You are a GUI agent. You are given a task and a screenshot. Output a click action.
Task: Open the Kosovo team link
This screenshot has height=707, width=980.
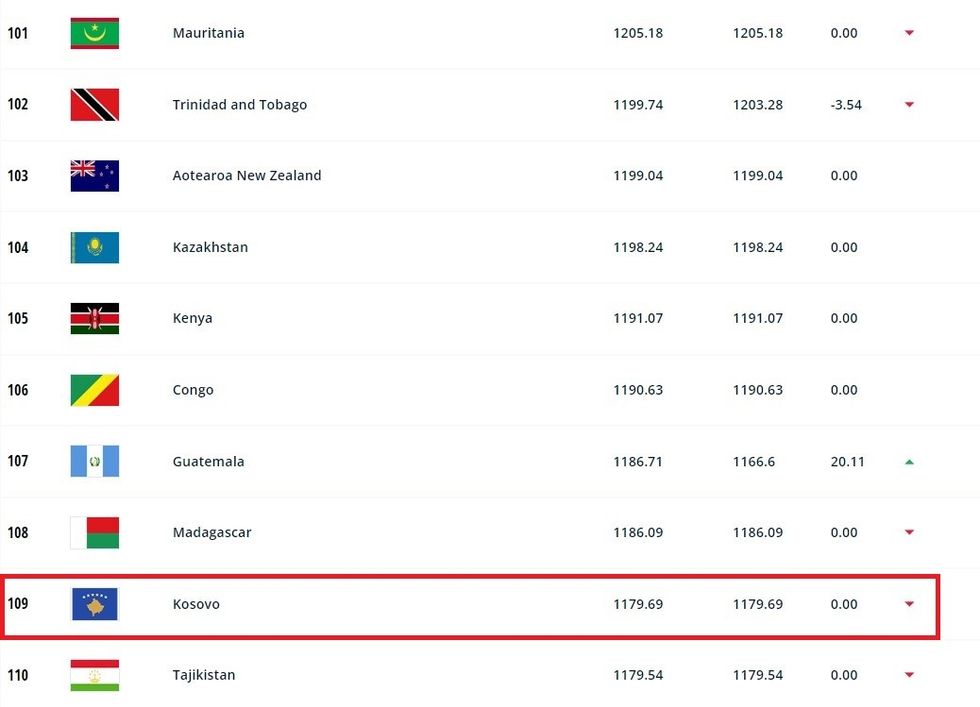click(x=196, y=604)
